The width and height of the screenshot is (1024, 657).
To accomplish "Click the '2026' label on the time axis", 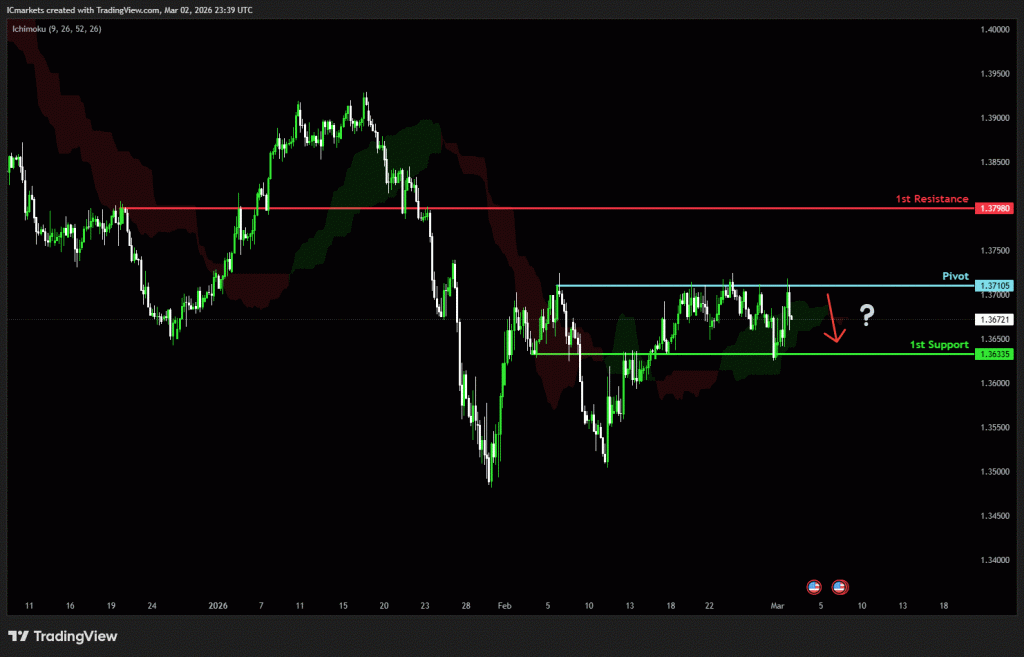I will pos(219,606).
